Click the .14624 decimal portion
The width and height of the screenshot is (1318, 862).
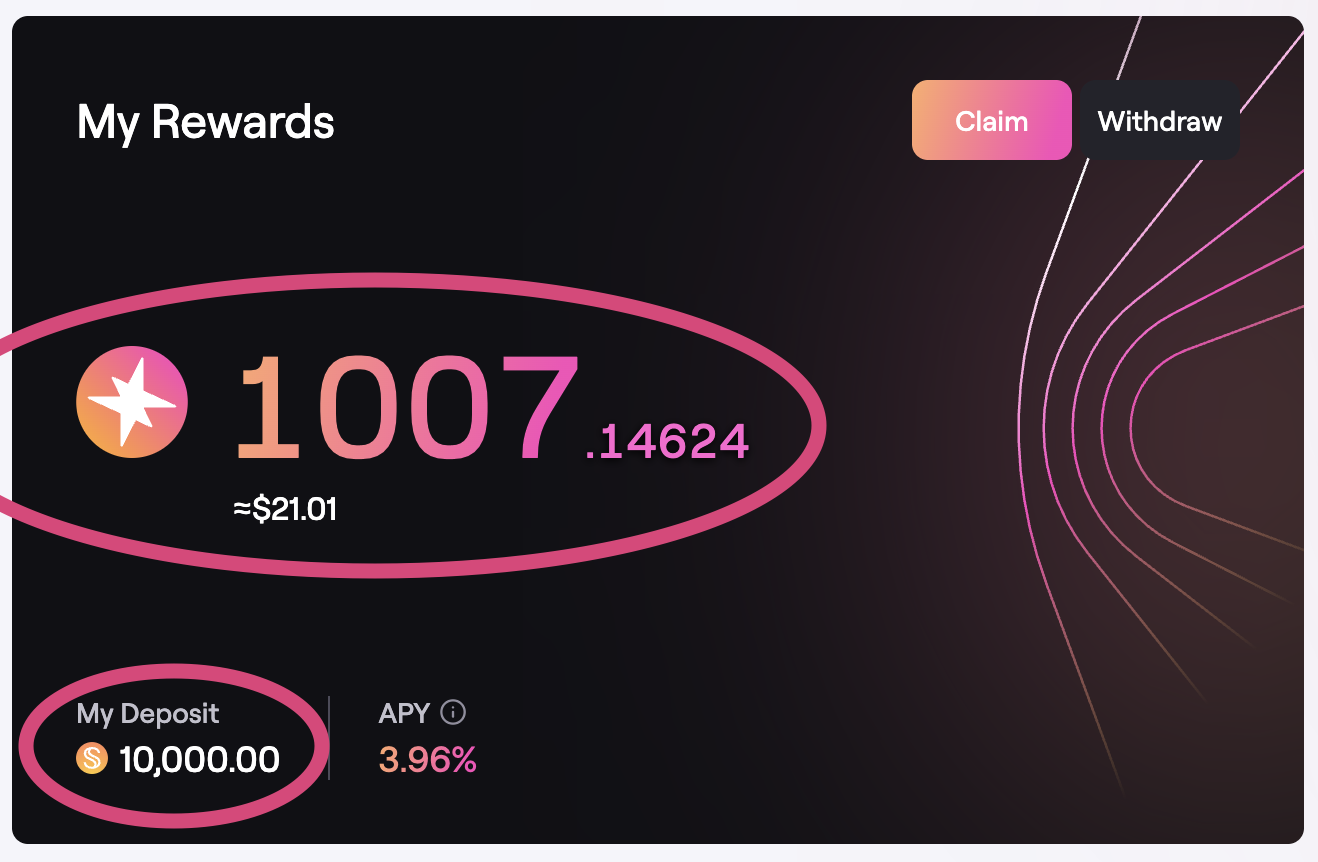[x=667, y=441]
